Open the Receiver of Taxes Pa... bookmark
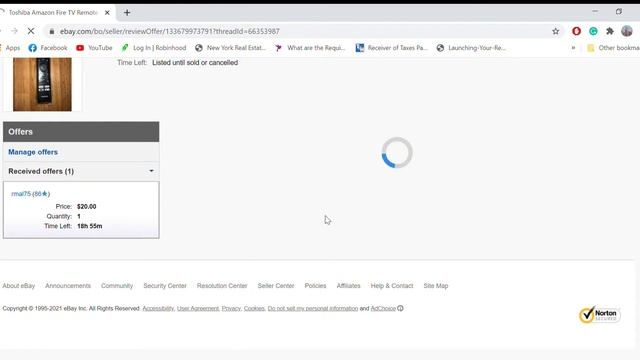Viewport: 640px width, 360px height. tap(391, 48)
